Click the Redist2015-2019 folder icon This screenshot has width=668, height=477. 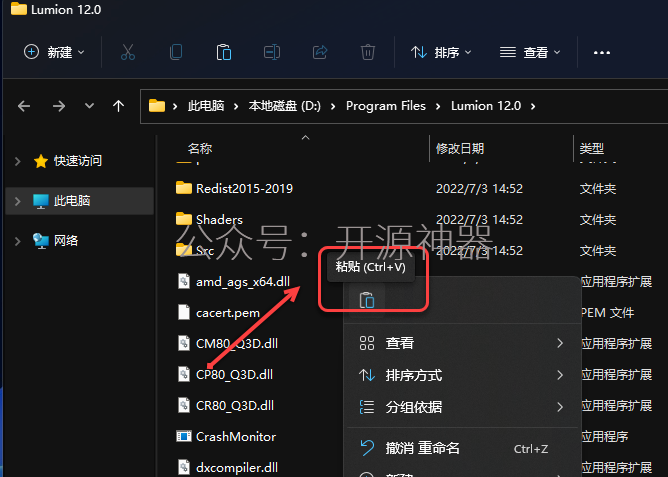184,187
